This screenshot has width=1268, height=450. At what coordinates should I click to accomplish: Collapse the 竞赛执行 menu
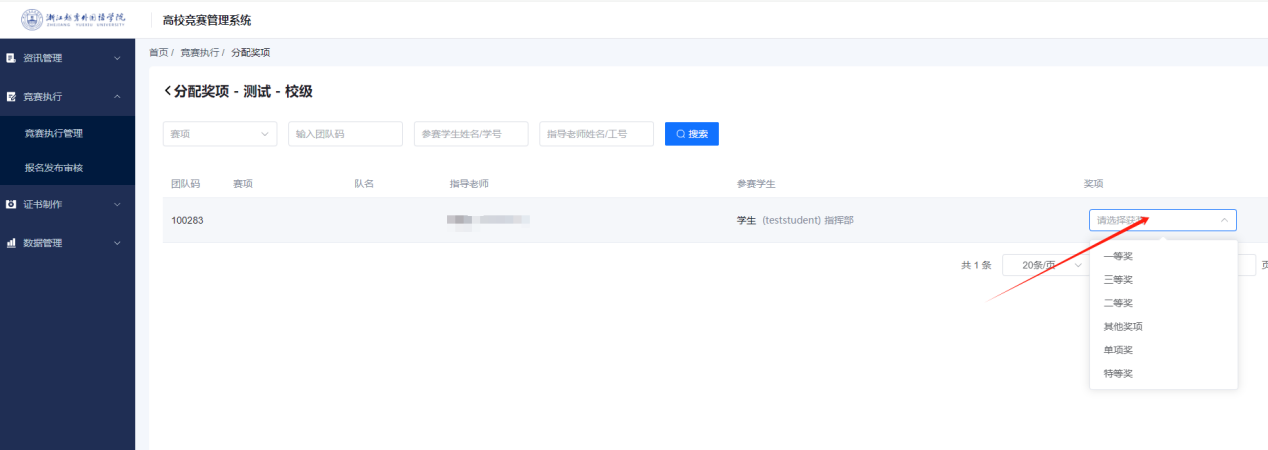[x=117, y=97]
